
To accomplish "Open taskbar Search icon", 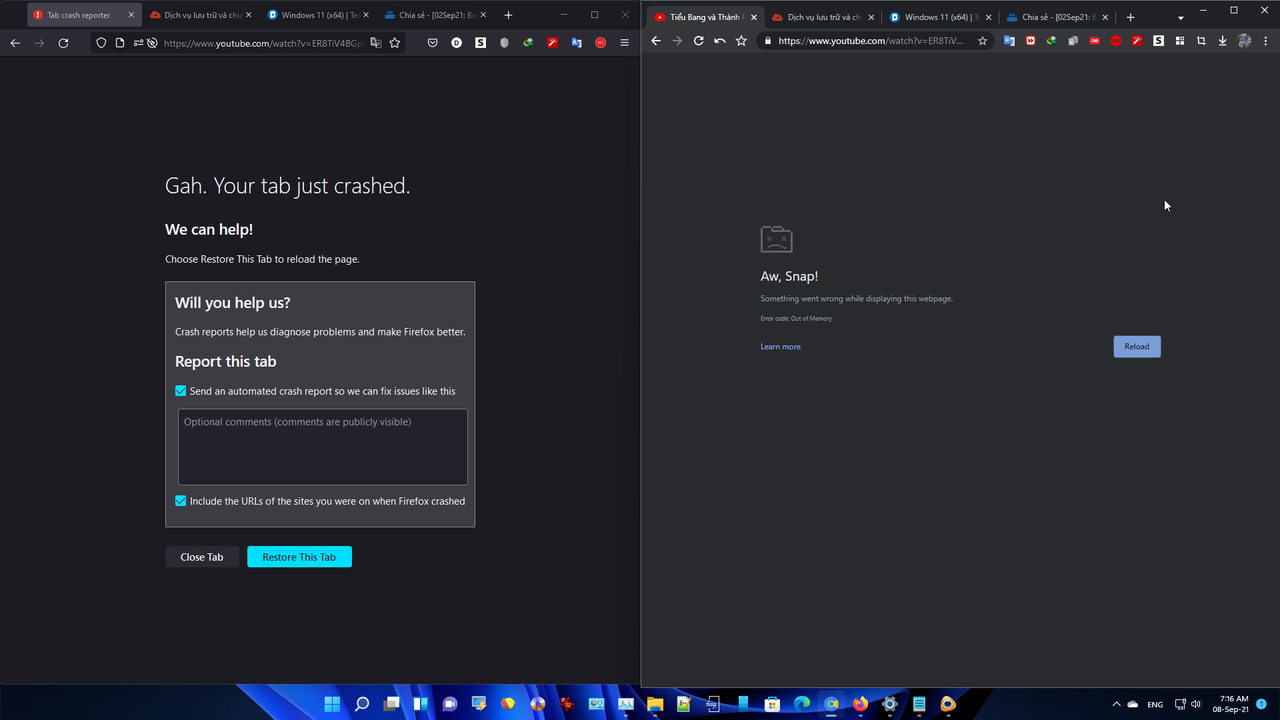I will [x=362, y=704].
